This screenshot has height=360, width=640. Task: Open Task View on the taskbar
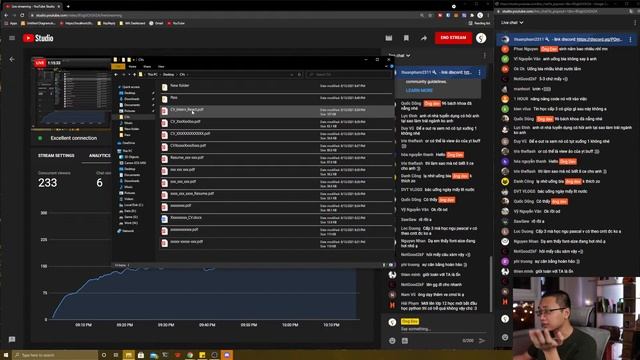tap(116, 355)
